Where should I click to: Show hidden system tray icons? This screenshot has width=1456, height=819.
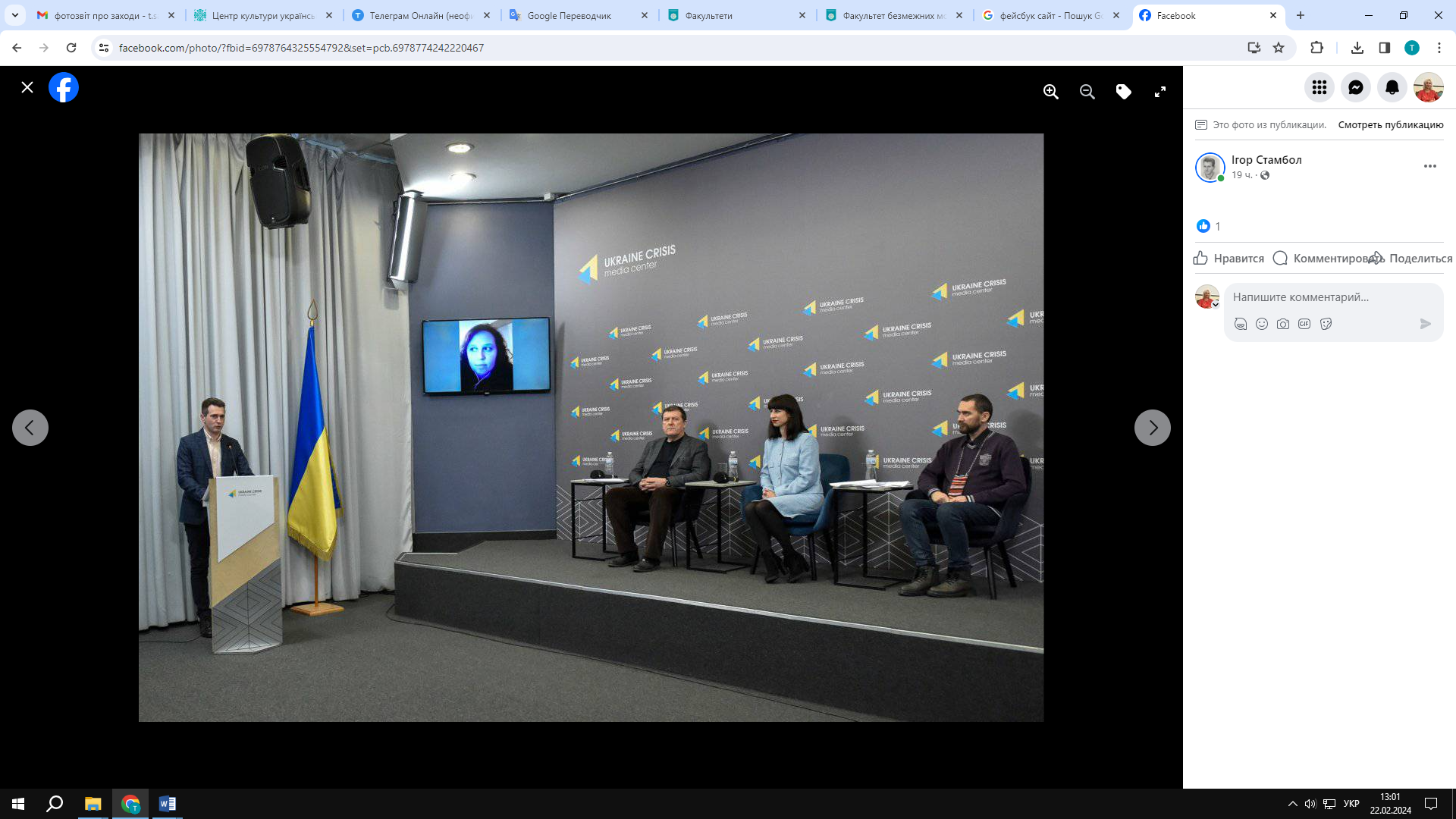[1292, 804]
